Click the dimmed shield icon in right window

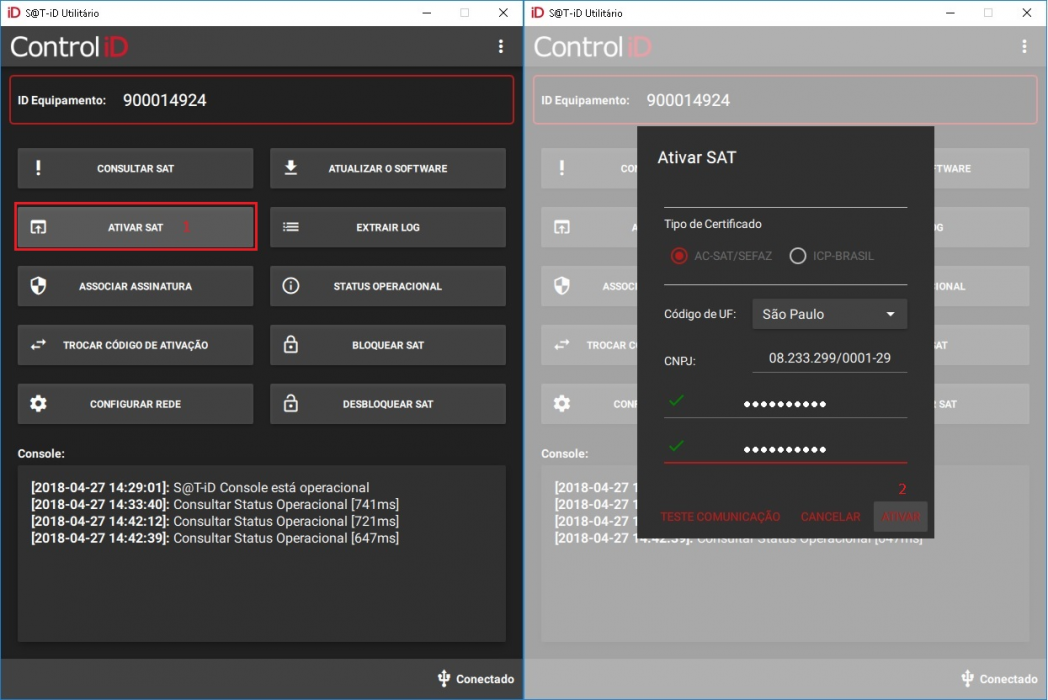[x=561, y=286]
